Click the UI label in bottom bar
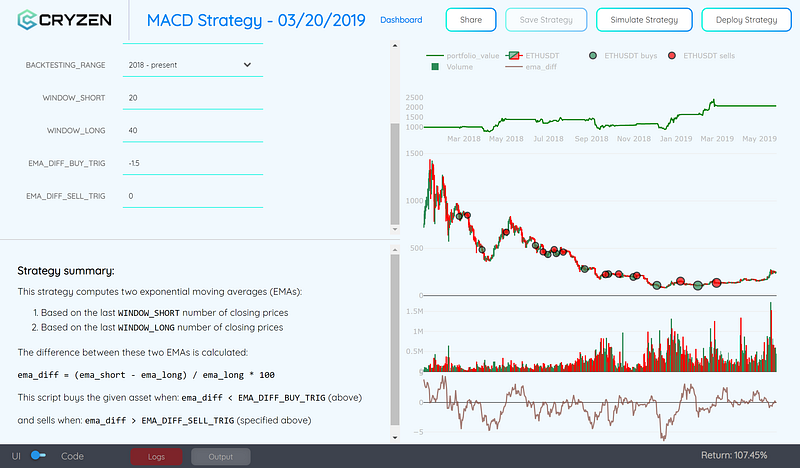The height and width of the screenshot is (468, 800). 16,456
